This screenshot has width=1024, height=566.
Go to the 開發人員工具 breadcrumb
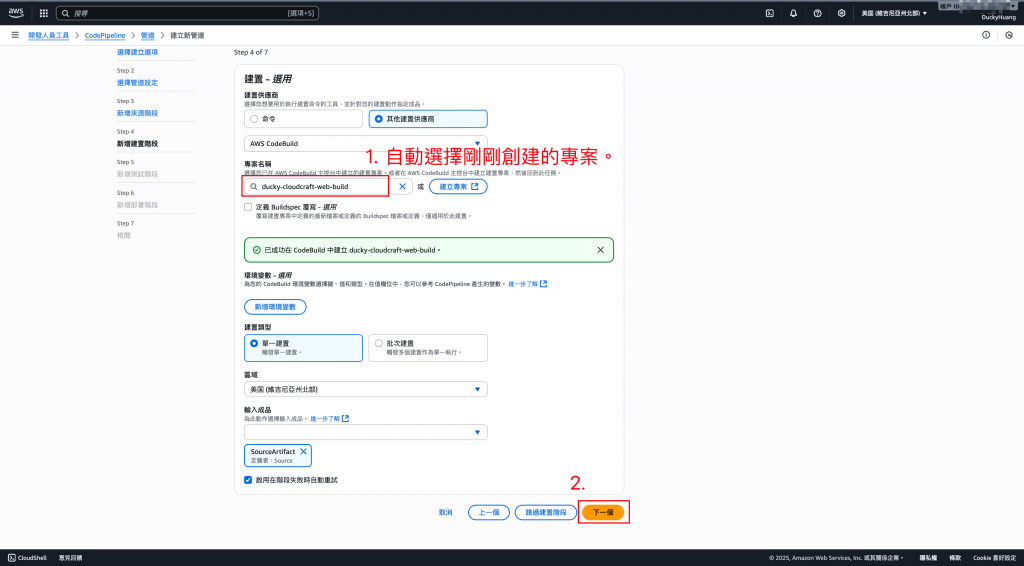[x=48, y=35]
